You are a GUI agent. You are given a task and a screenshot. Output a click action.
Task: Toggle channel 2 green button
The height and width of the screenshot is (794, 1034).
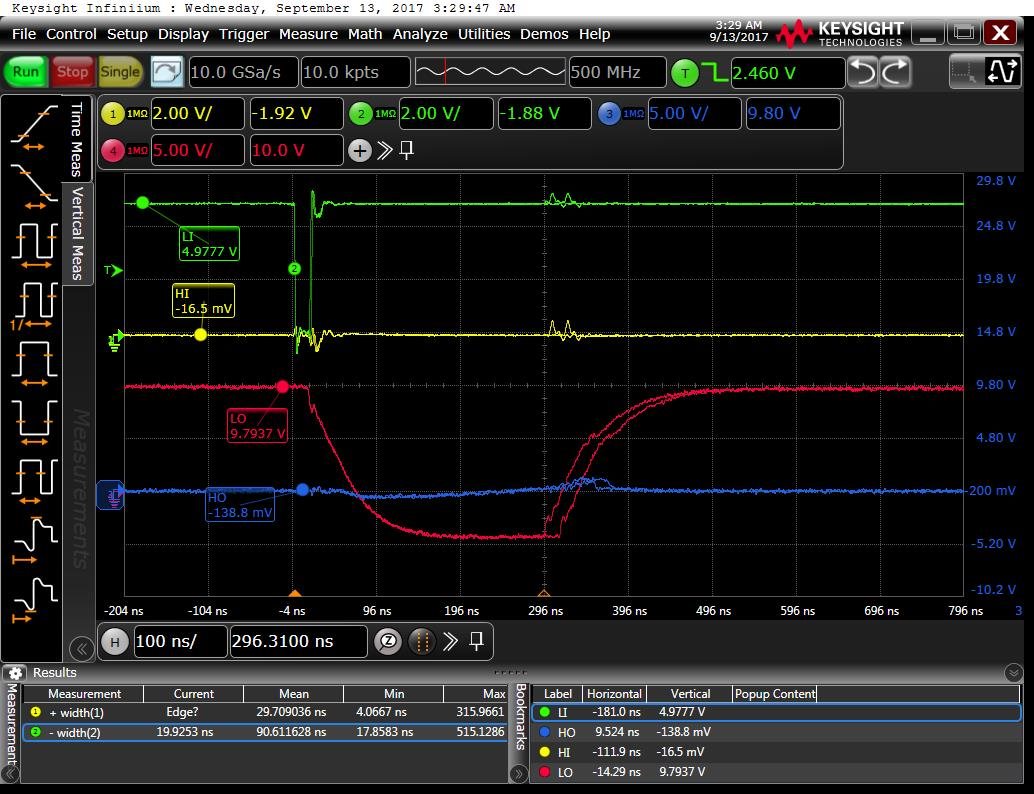361,114
